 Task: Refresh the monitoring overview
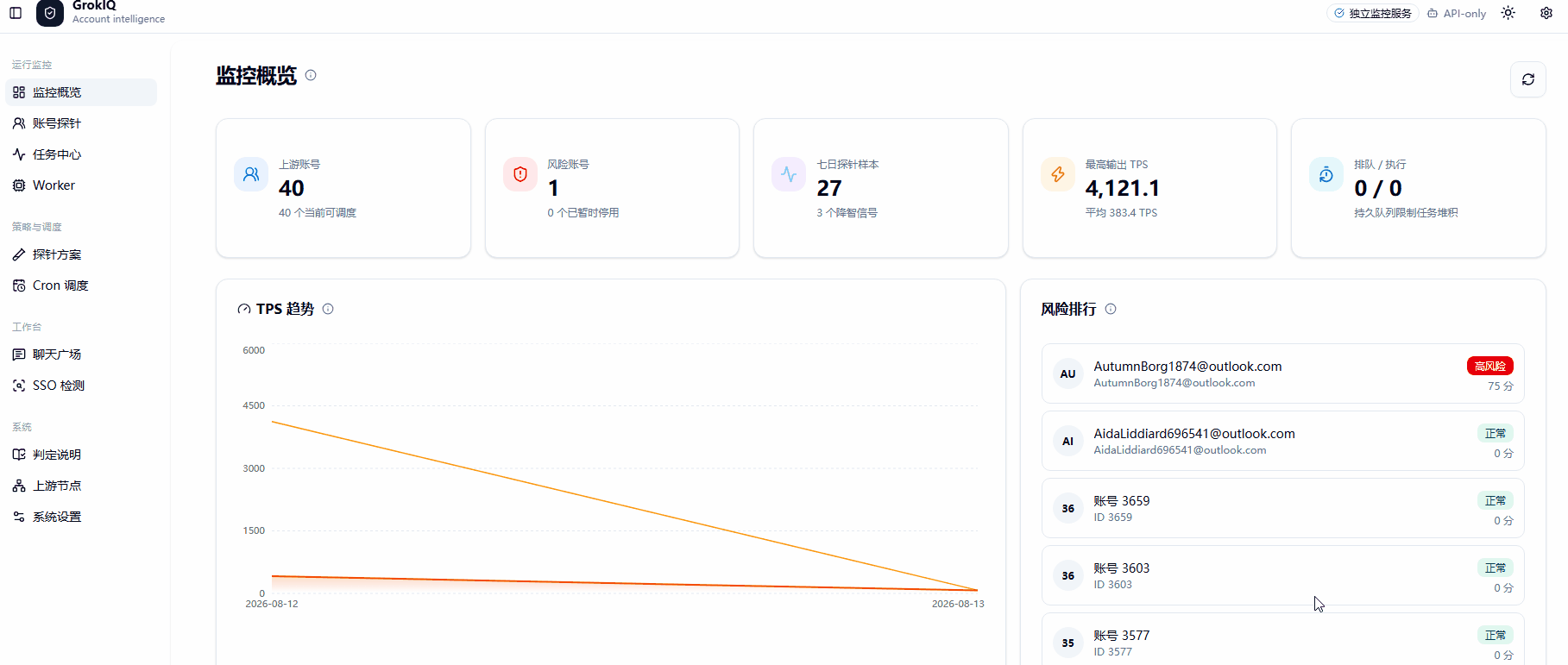[x=1528, y=79]
